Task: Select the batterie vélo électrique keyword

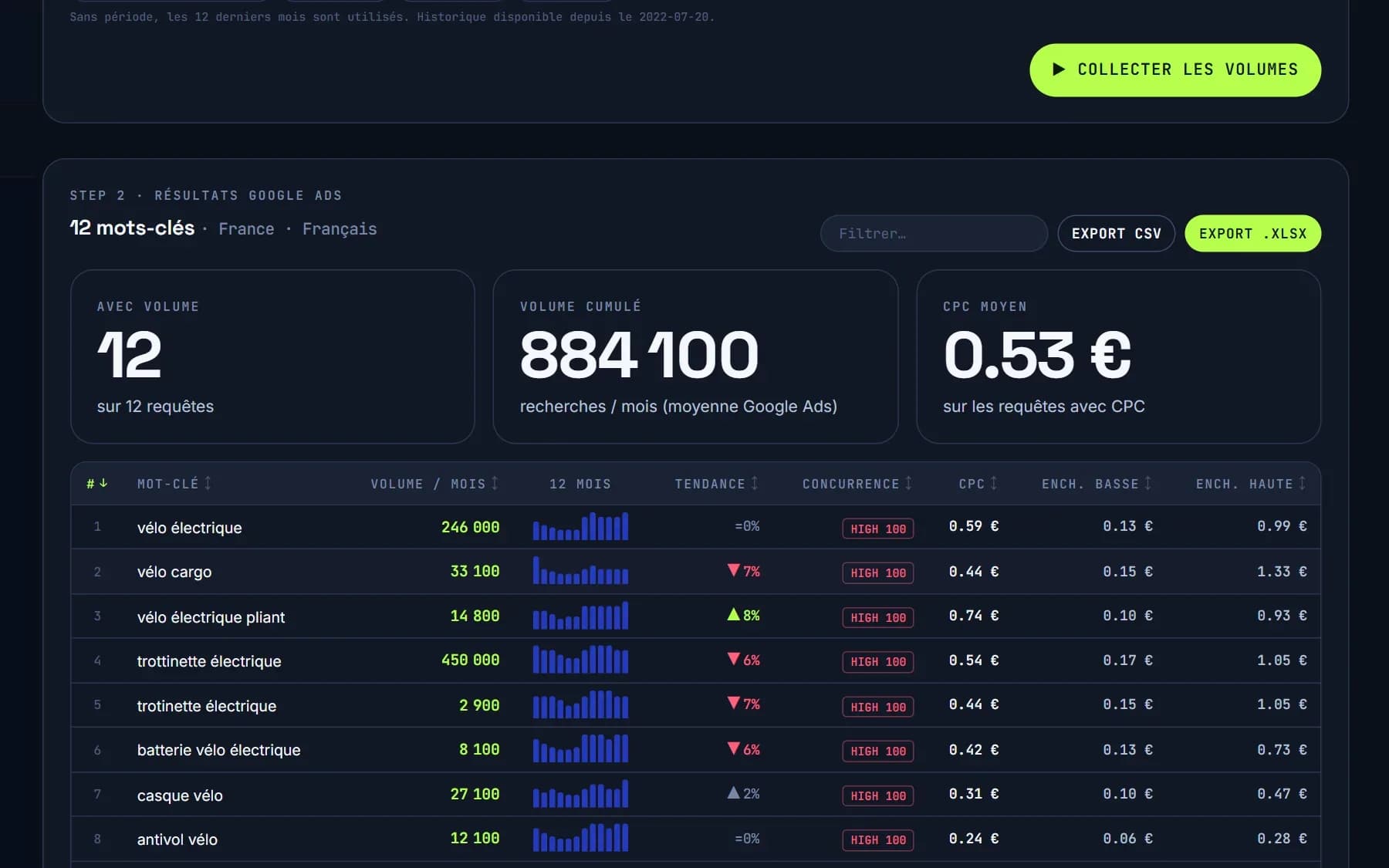Action: pyautogui.click(x=218, y=750)
